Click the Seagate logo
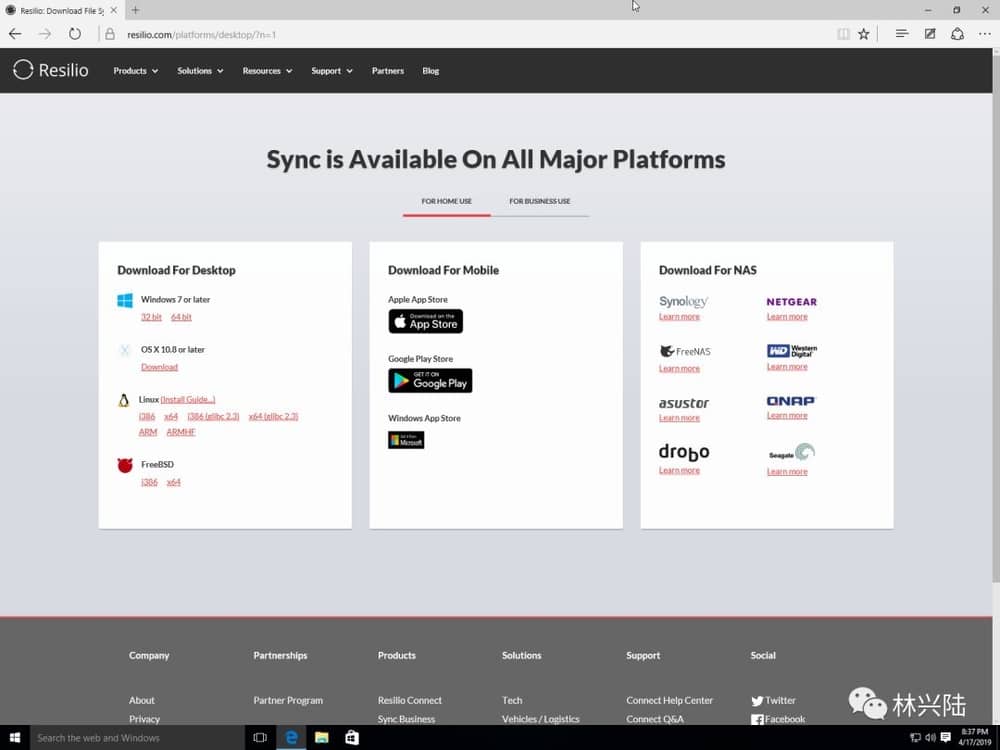 [792, 453]
